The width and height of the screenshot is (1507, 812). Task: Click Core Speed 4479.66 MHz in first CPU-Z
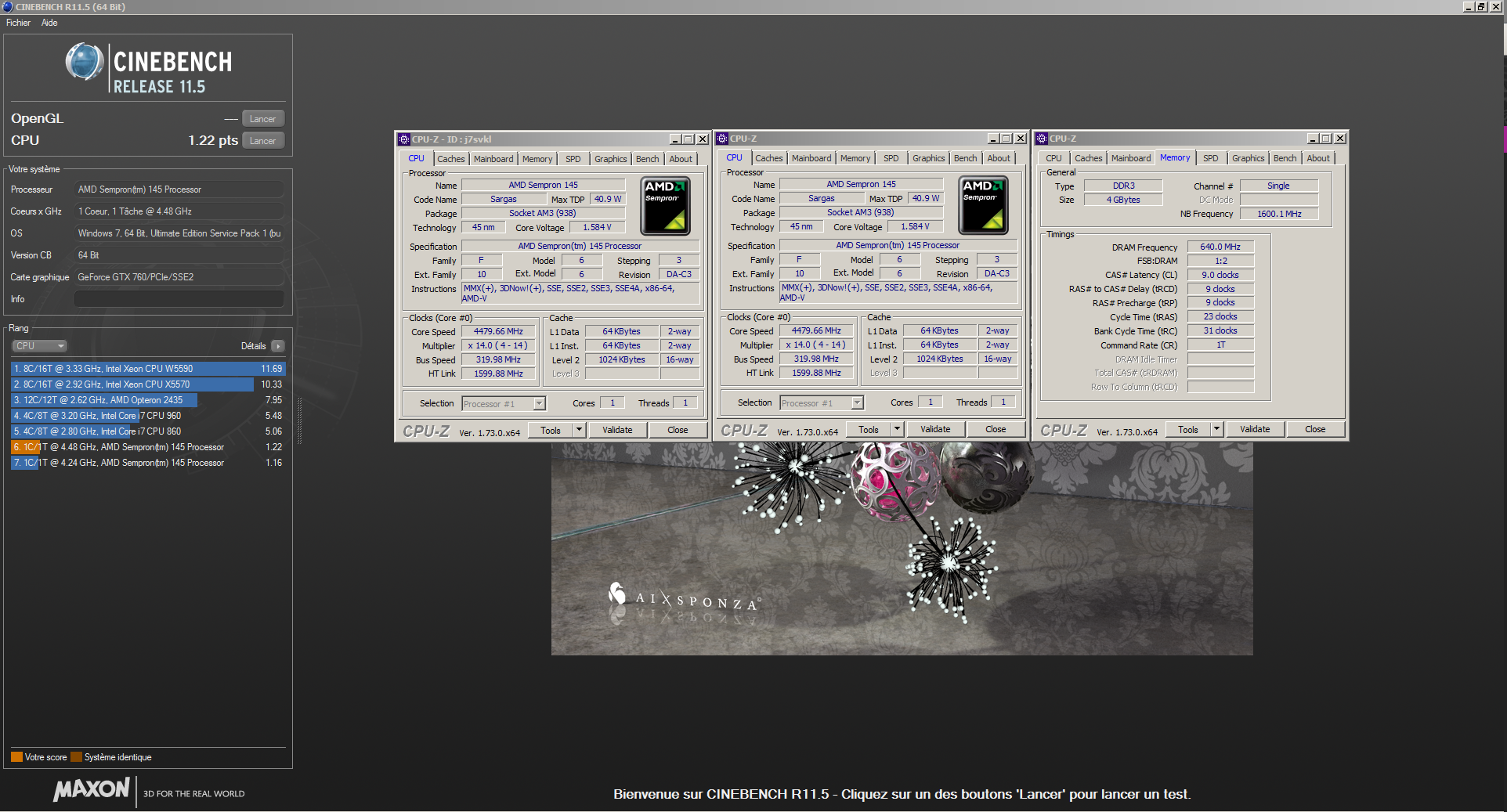[498, 332]
